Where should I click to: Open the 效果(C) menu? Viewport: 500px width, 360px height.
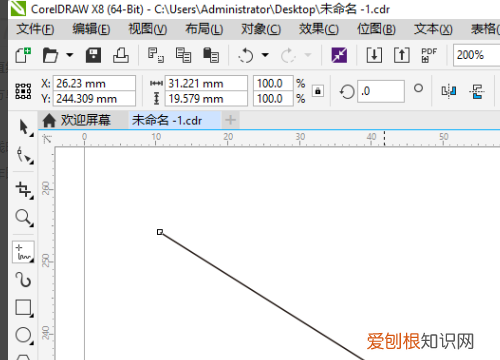pyautogui.click(x=319, y=29)
